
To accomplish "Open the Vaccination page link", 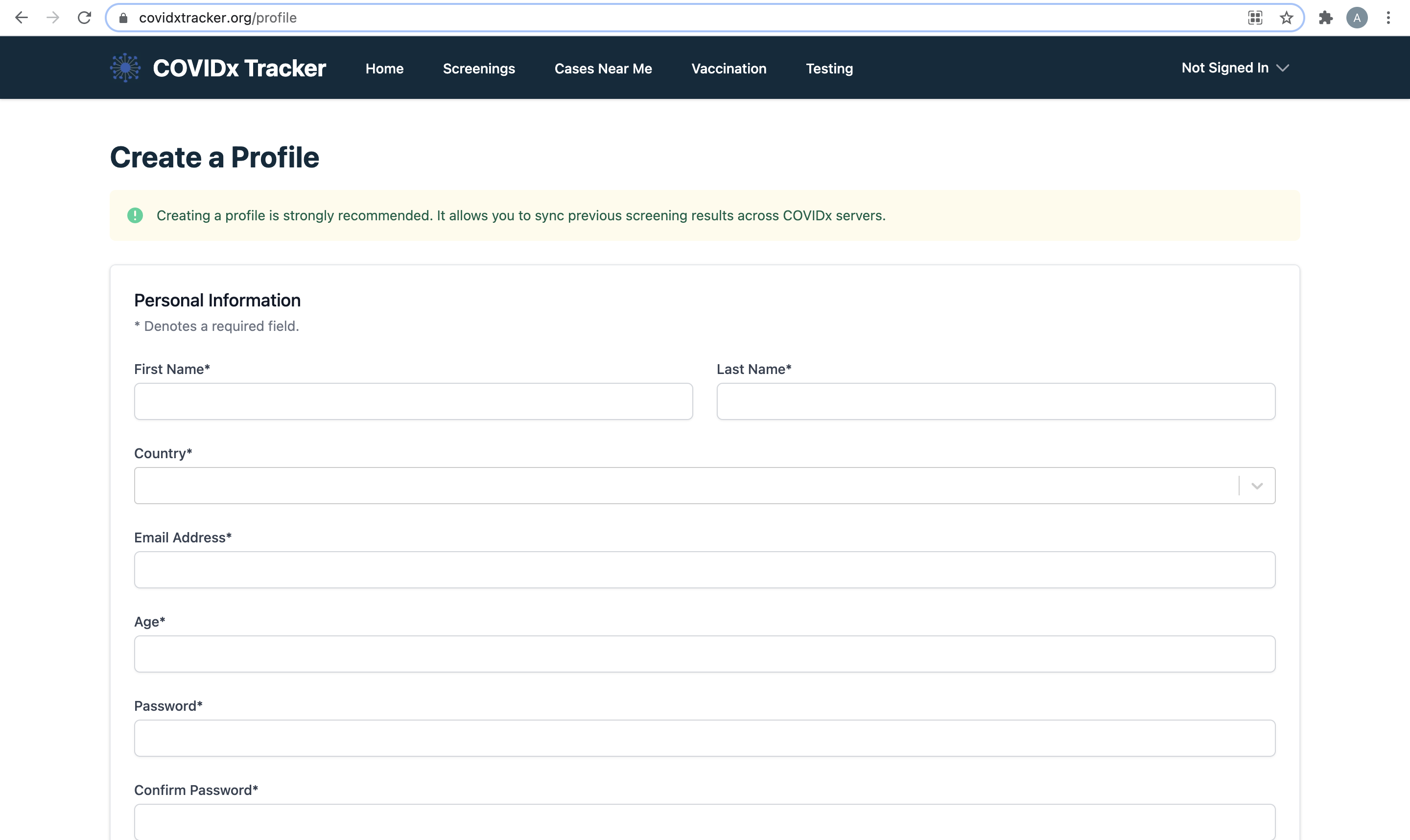I will [x=728, y=69].
